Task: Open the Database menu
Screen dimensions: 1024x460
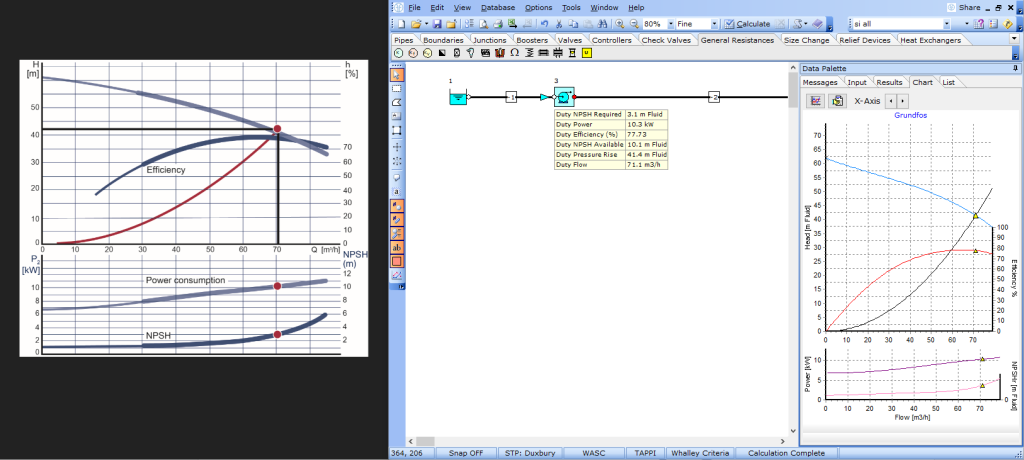Action: tap(498, 7)
